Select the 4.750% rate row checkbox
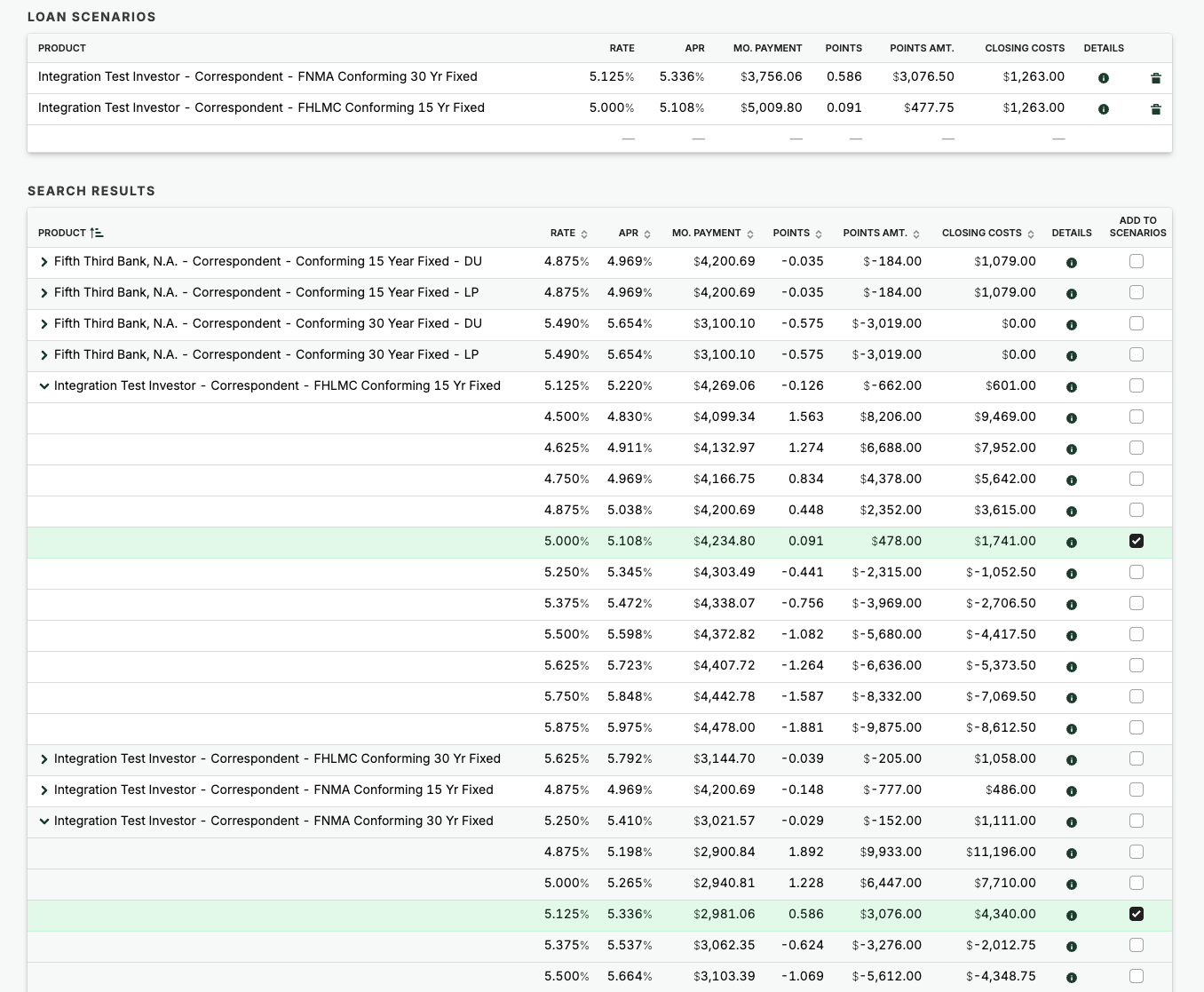Viewport: 1204px width, 992px height. [x=1137, y=479]
